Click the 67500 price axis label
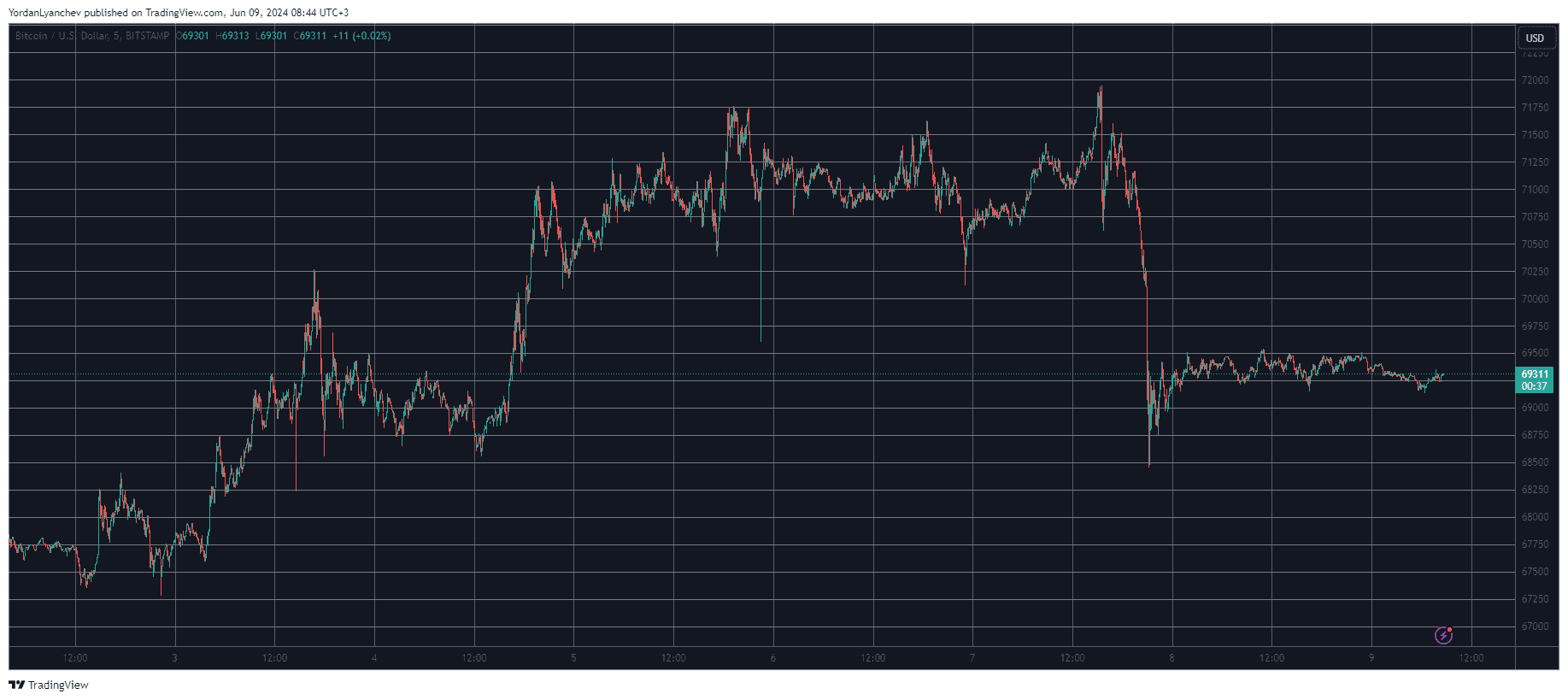Screen dimensions: 1568x700 [1535, 572]
